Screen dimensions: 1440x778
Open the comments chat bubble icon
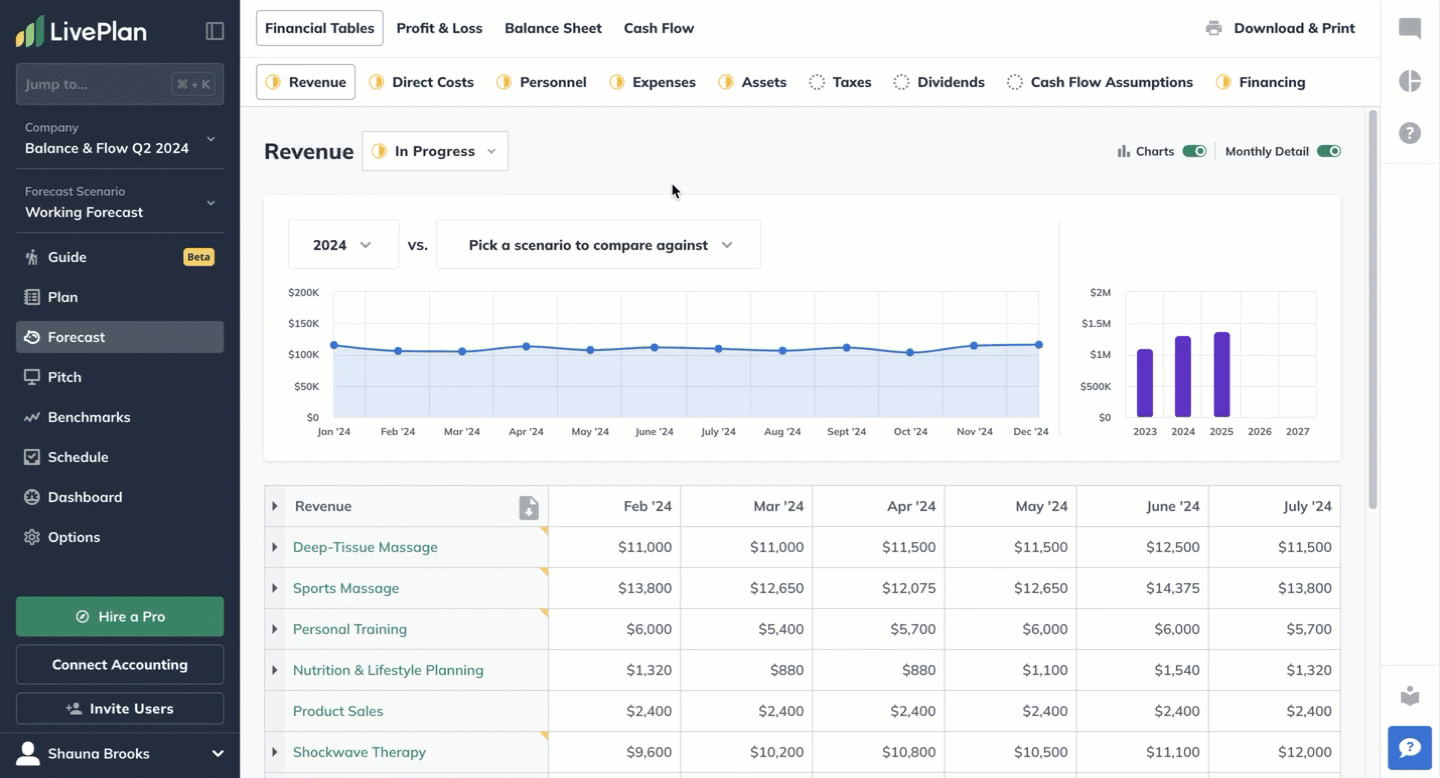[1410, 28]
